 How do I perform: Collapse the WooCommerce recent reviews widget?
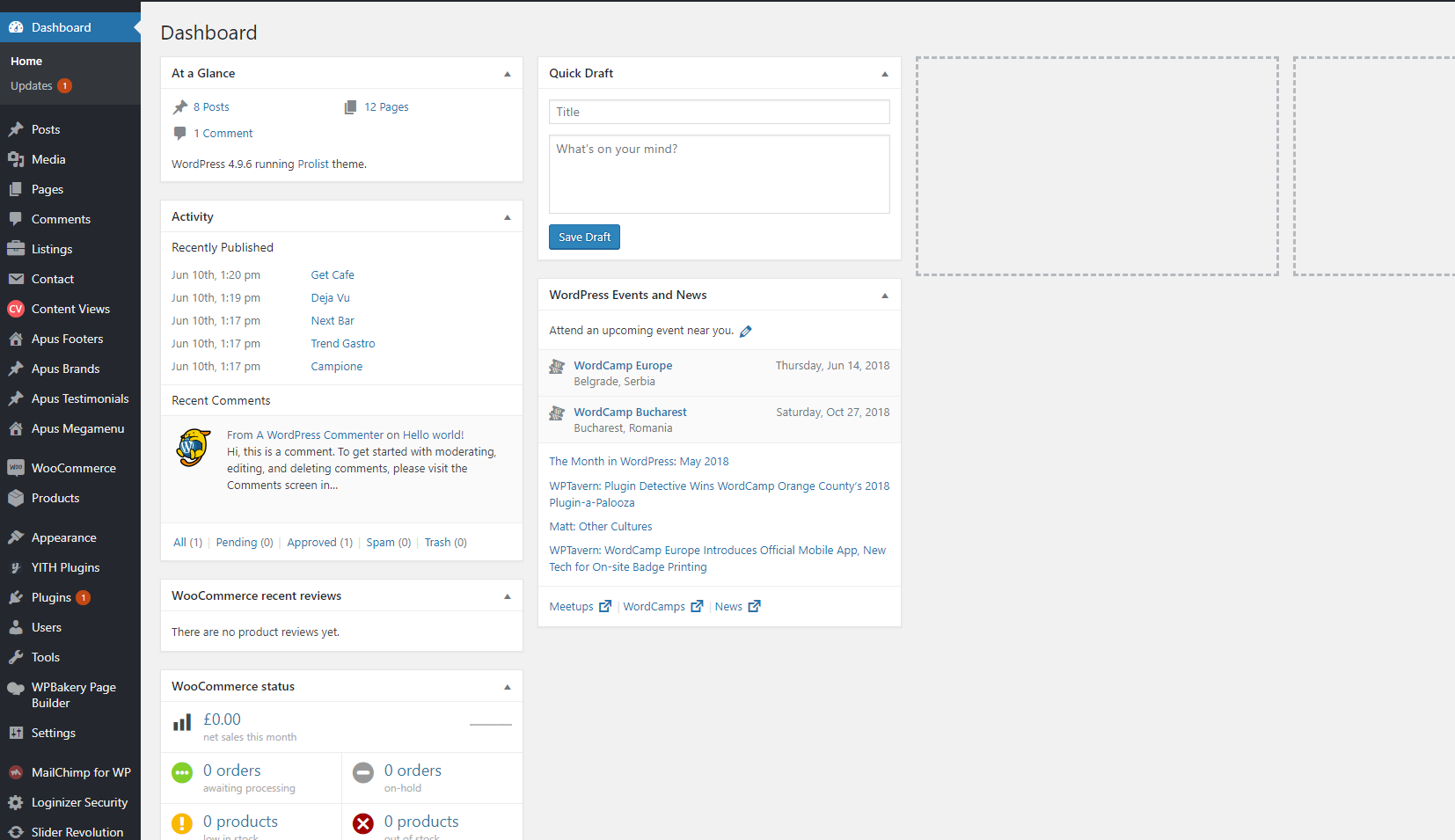(508, 596)
